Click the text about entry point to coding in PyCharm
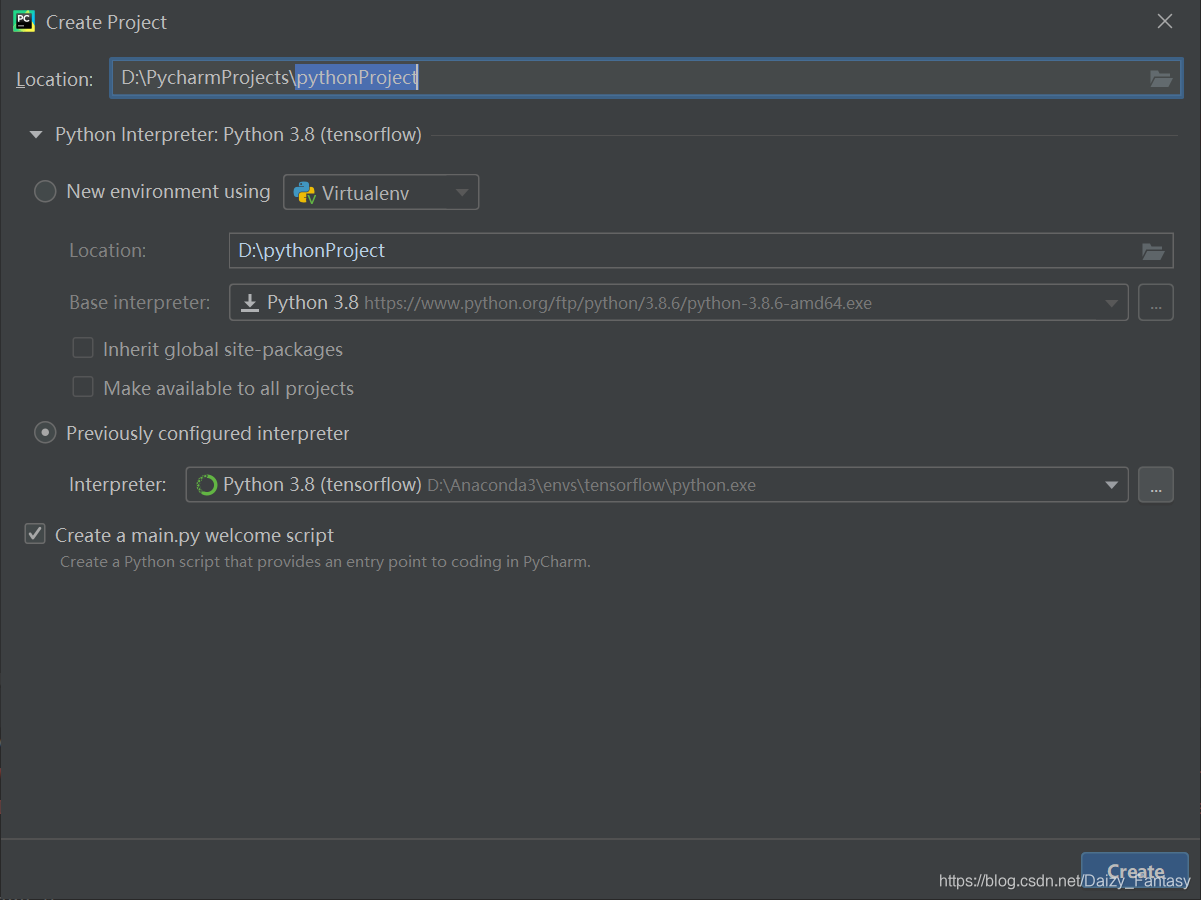Image resolution: width=1201 pixels, height=900 pixels. pos(325,562)
